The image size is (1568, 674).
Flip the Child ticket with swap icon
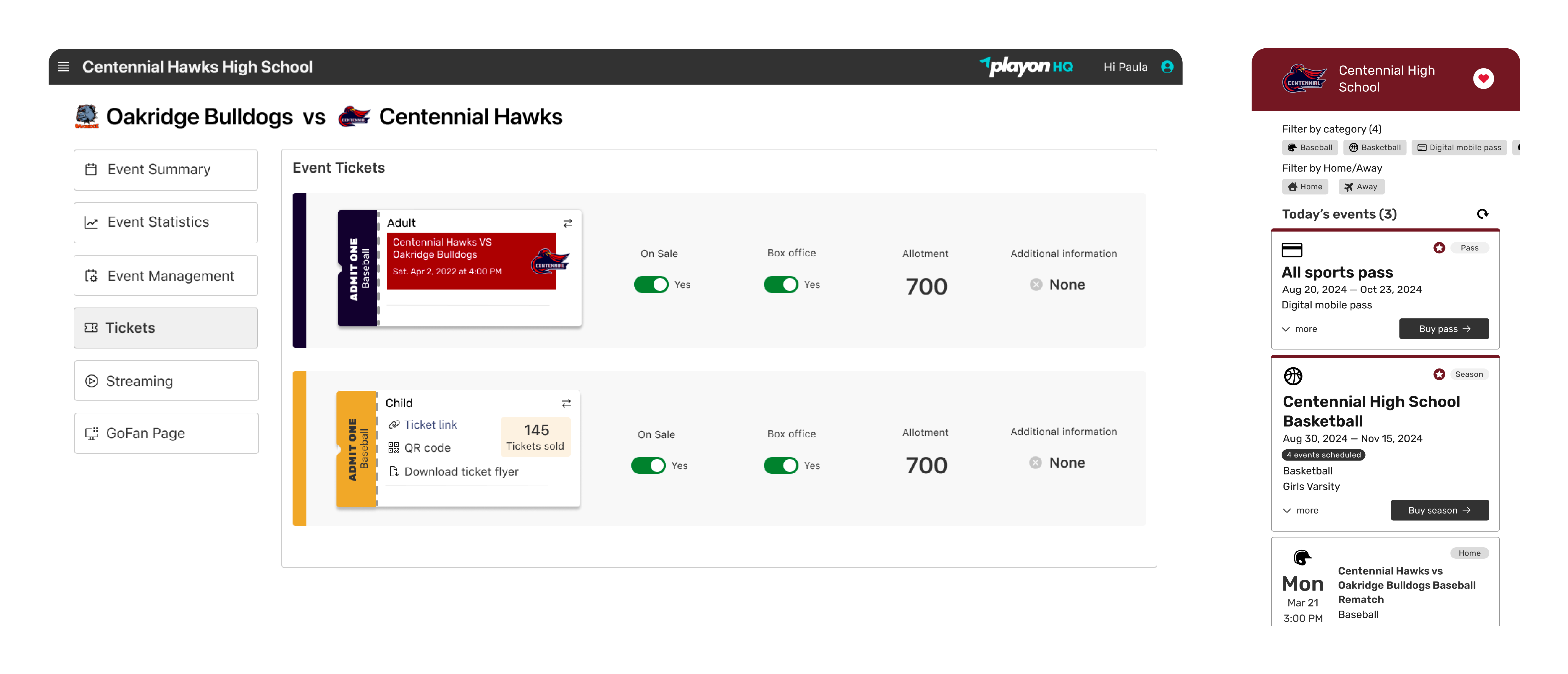pos(566,403)
